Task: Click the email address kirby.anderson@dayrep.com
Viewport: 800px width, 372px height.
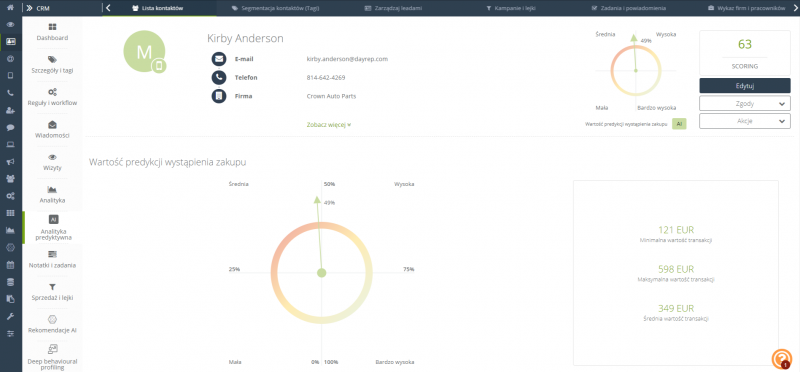Action: (347, 59)
